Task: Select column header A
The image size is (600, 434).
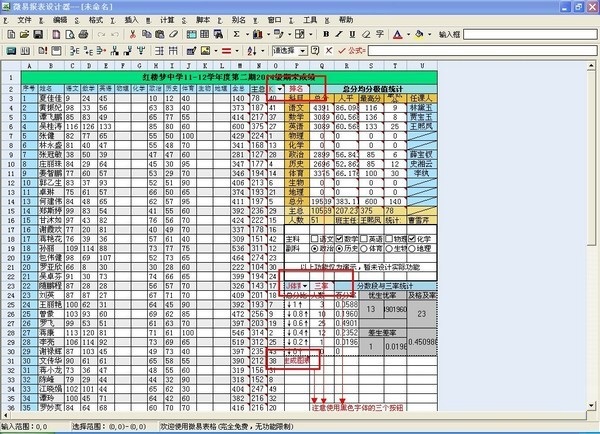Action: point(29,66)
